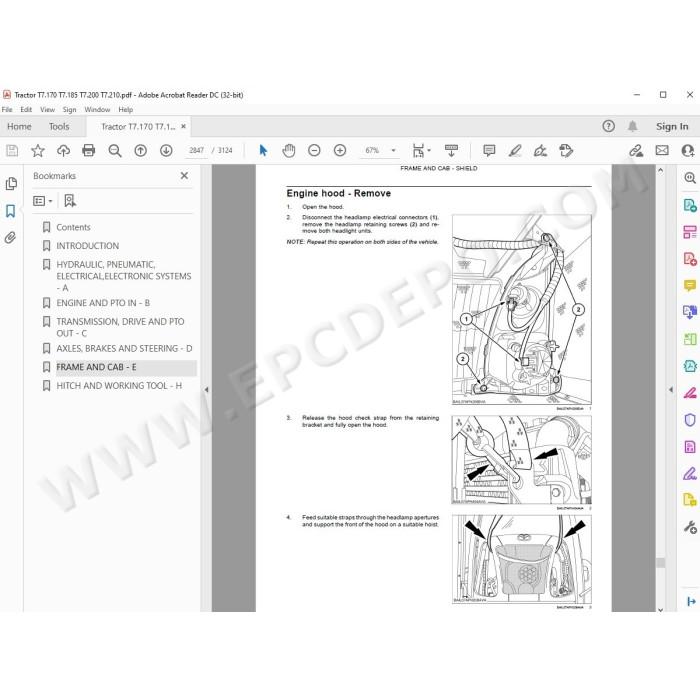The height and width of the screenshot is (700, 700).
Task: Click the document scrollbar down arrow
Action: 660,609
